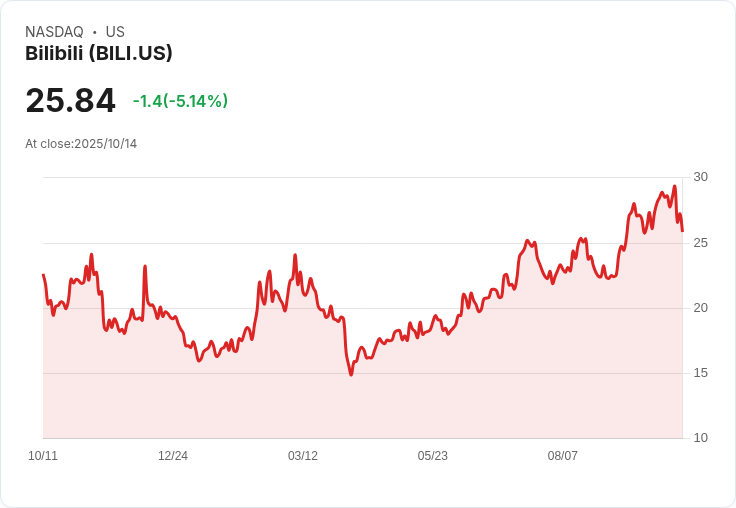Viewport: 736px width, 508px height.
Task: Select the 05/23 date on x-axis
Action: (432, 456)
